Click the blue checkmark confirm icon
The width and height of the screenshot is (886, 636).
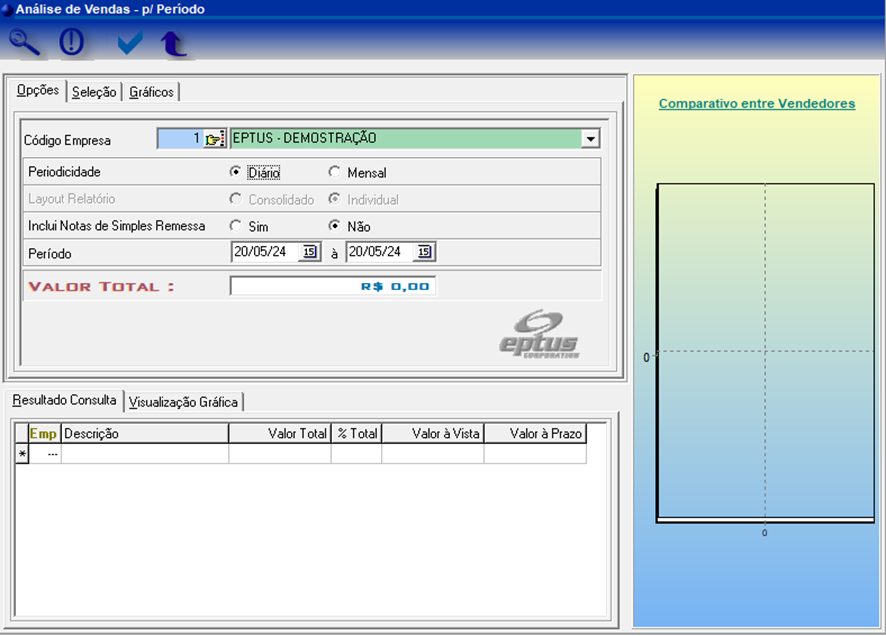click(130, 43)
